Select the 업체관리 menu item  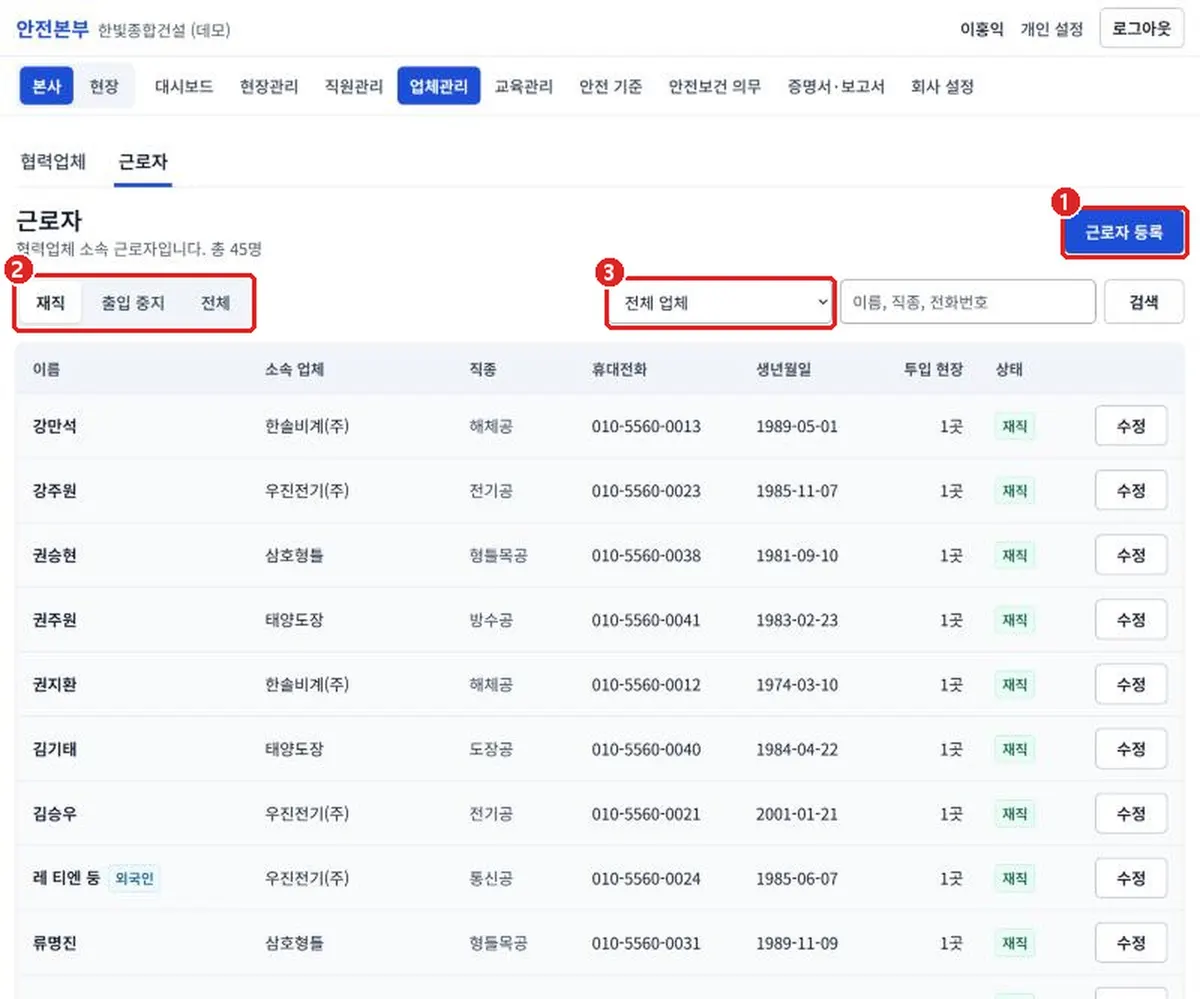click(439, 86)
